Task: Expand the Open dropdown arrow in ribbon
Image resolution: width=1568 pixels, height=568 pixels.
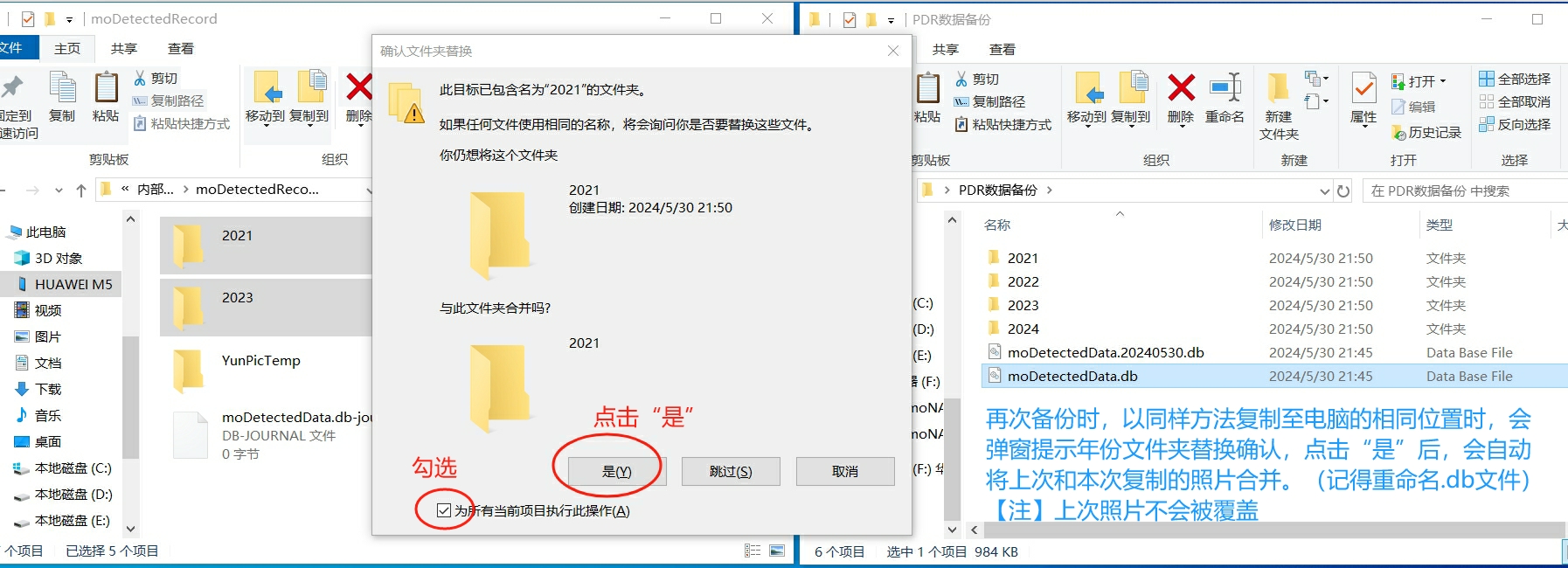Action: tap(1443, 81)
